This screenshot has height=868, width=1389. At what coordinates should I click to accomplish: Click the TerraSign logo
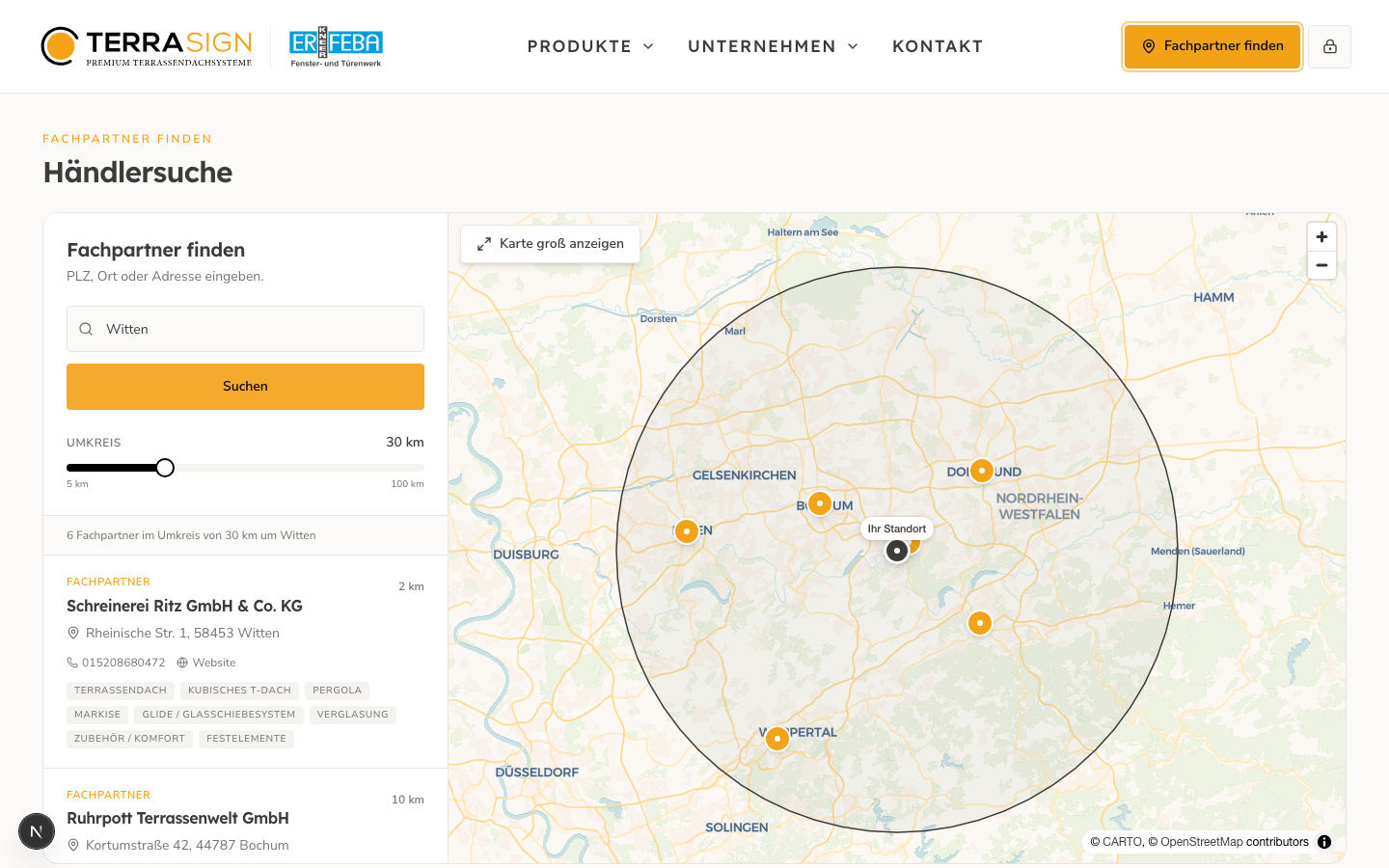(x=147, y=46)
